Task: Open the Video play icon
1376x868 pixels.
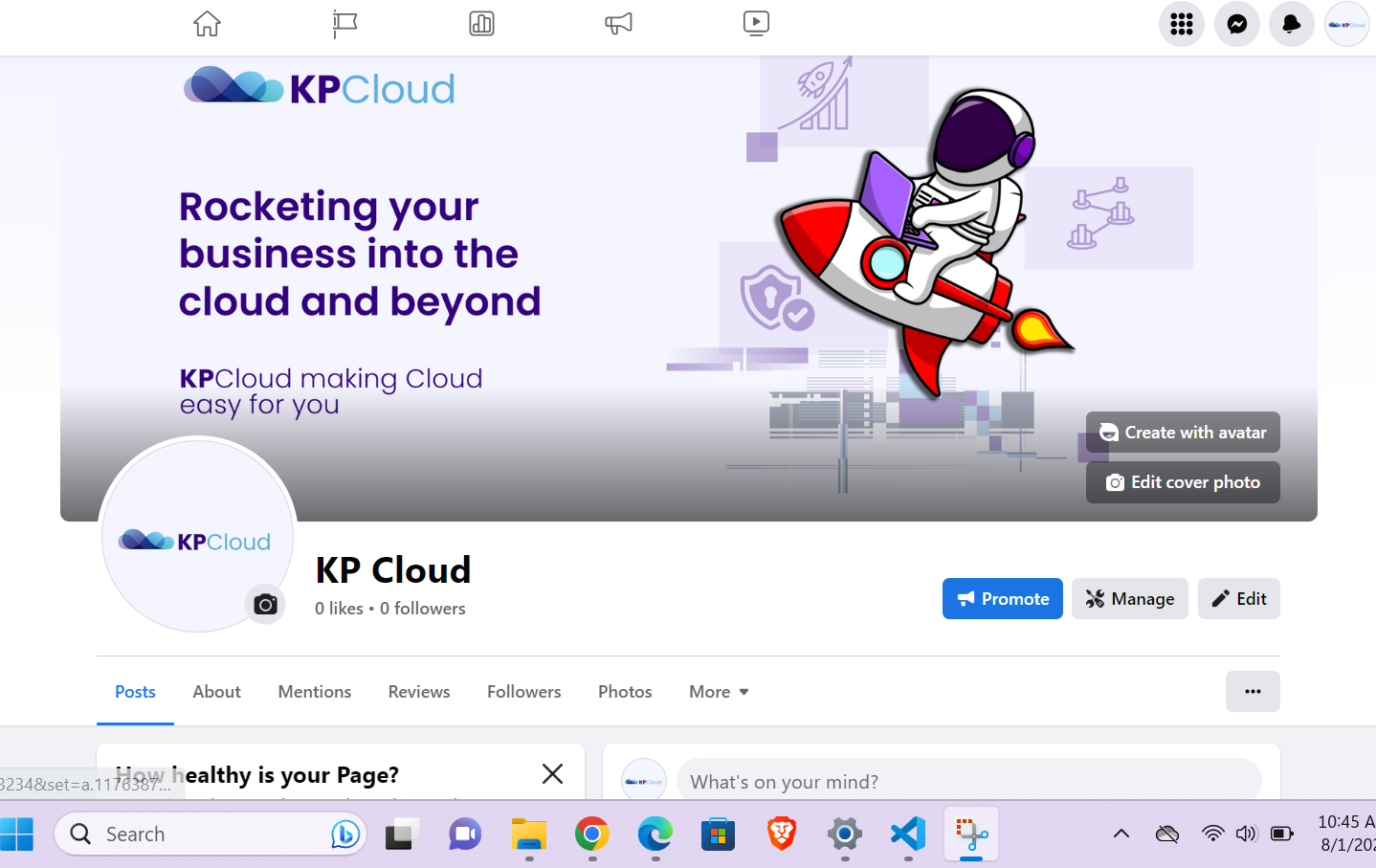Action: click(756, 24)
